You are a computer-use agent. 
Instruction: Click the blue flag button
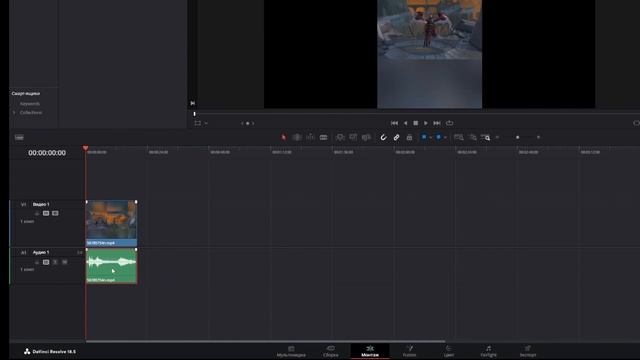(x=424, y=137)
